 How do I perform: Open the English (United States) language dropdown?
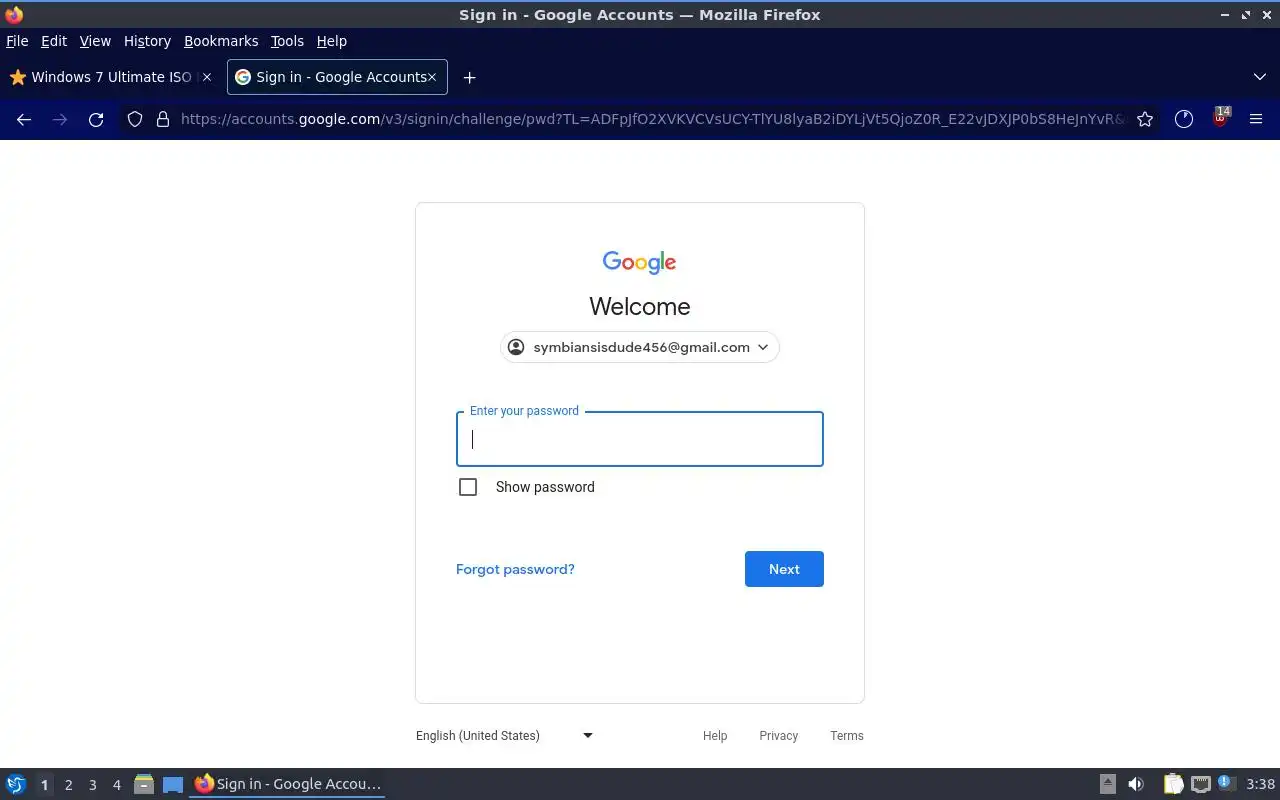pyautogui.click(x=504, y=736)
